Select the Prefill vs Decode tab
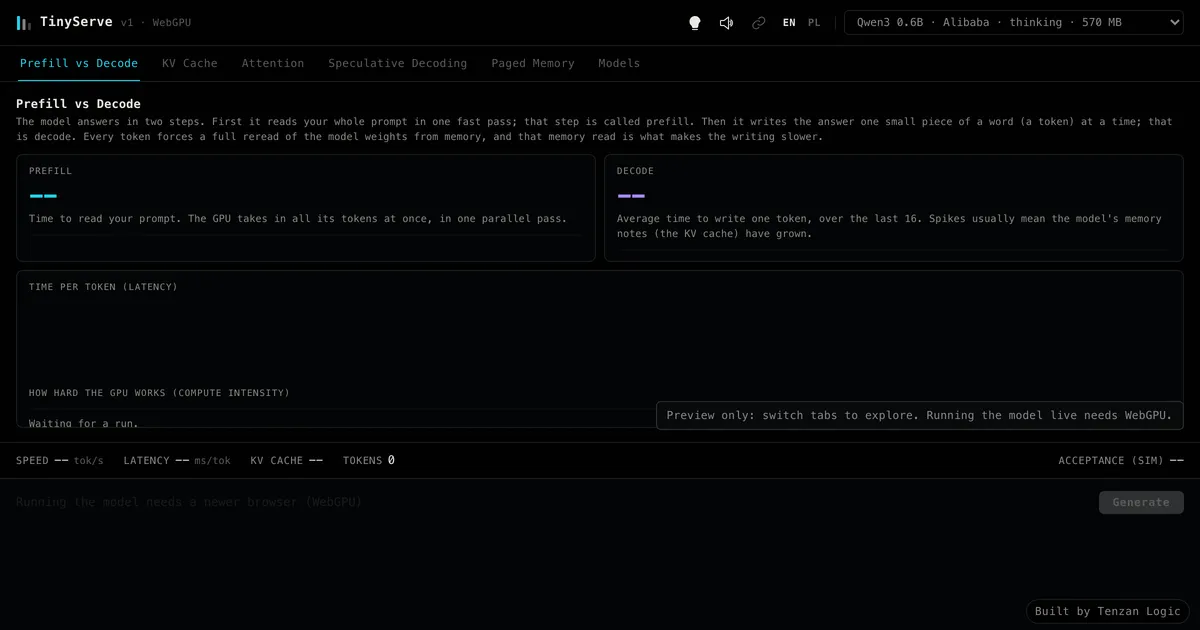The image size is (1200, 630). click(x=79, y=63)
